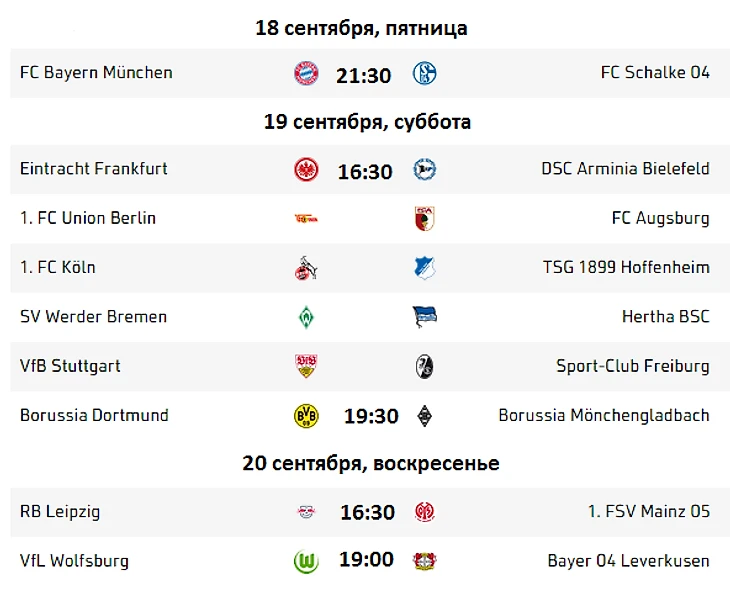The width and height of the screenshot is (730, 607).
Task: Click the VfL Wolfsburg green logo
Action: (x=306, y=561)
